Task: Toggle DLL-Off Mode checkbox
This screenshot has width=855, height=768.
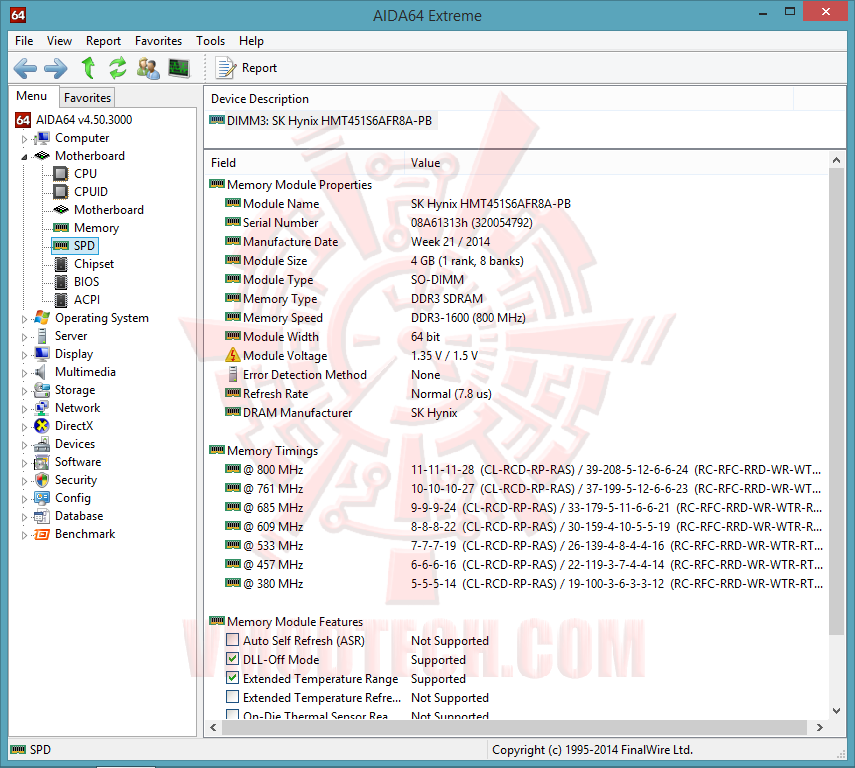Action: (232, 658)
